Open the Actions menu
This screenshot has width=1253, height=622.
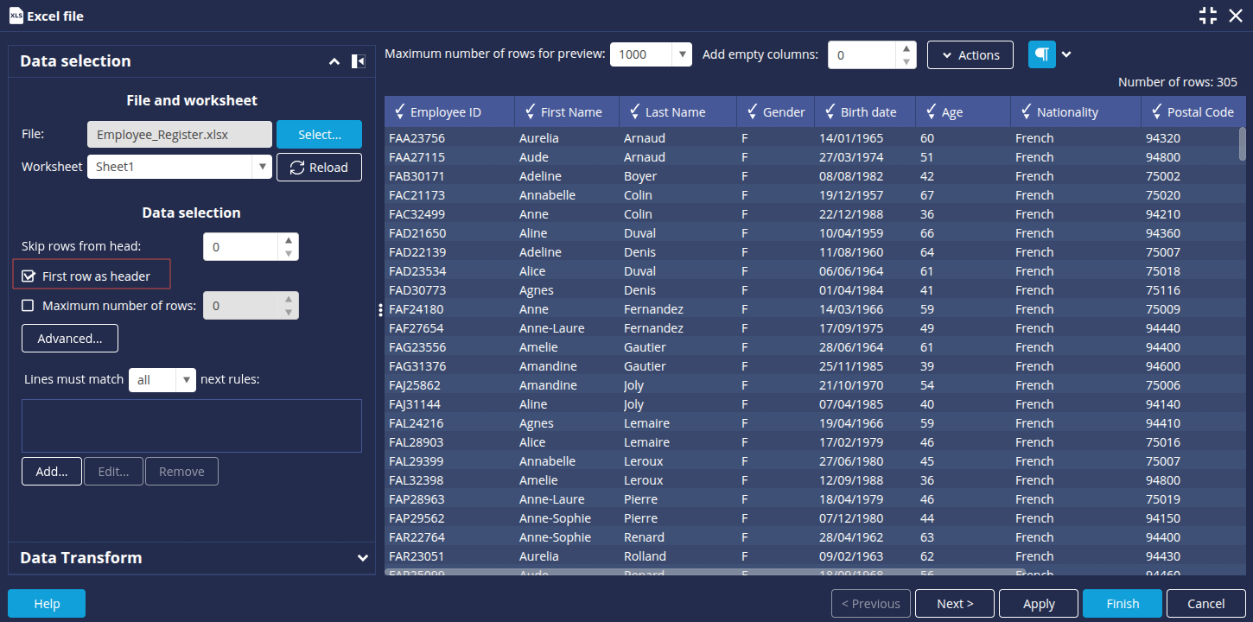click(969, 55)
